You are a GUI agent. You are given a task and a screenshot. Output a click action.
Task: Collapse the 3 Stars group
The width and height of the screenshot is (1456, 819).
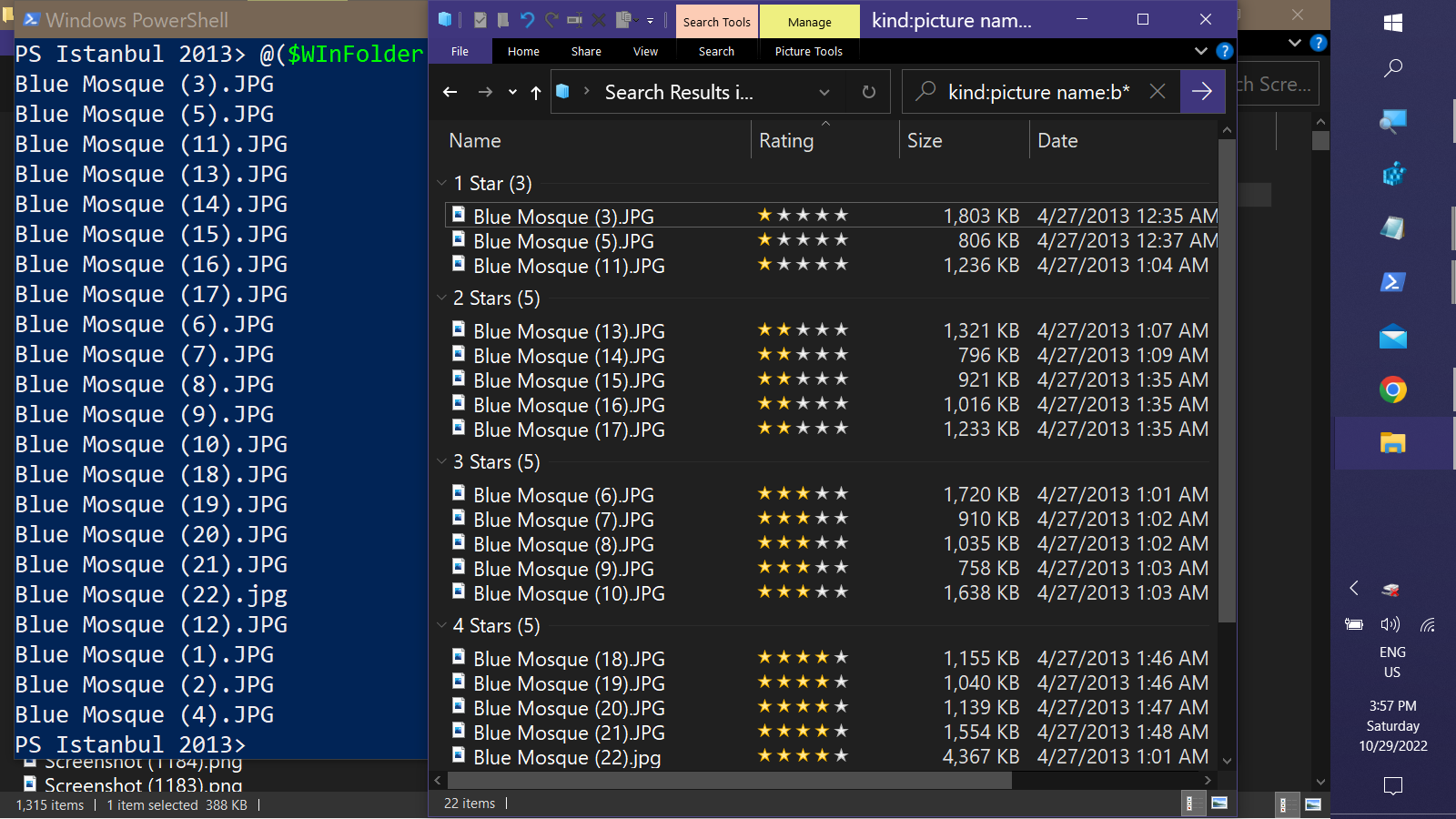click(442, 461)
